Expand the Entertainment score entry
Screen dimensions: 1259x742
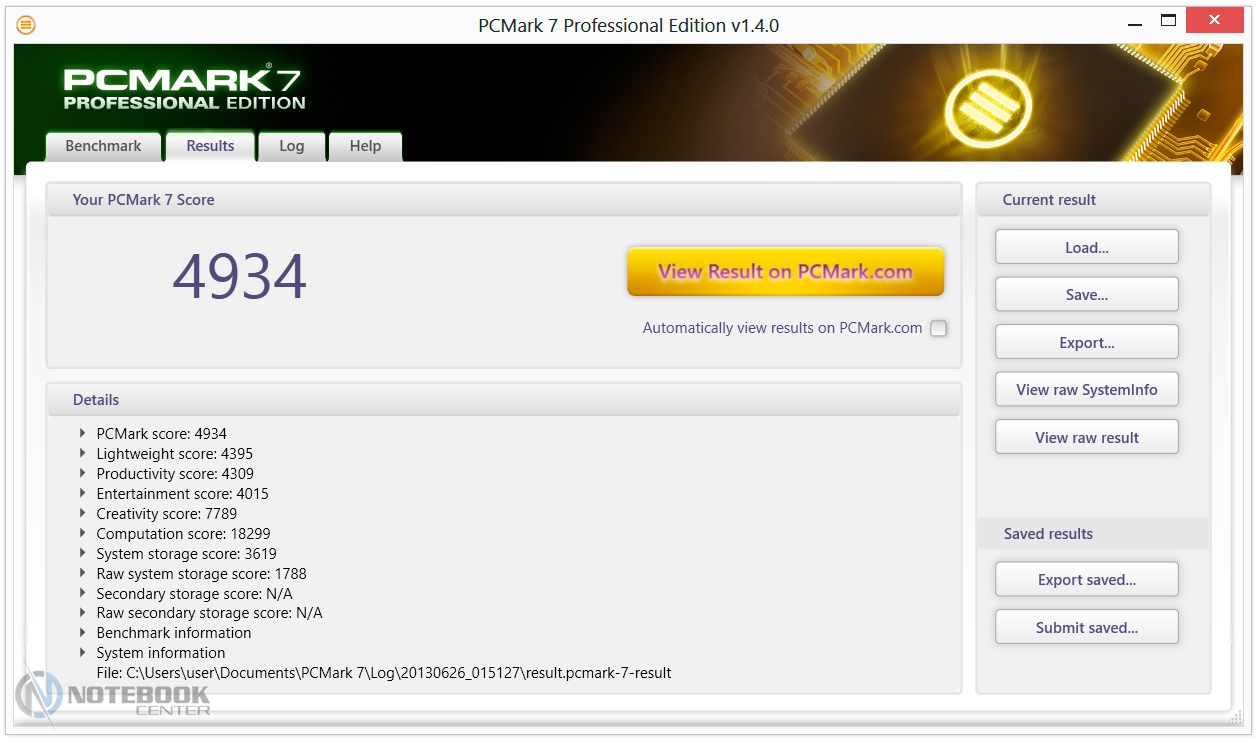tap(82, 494)
